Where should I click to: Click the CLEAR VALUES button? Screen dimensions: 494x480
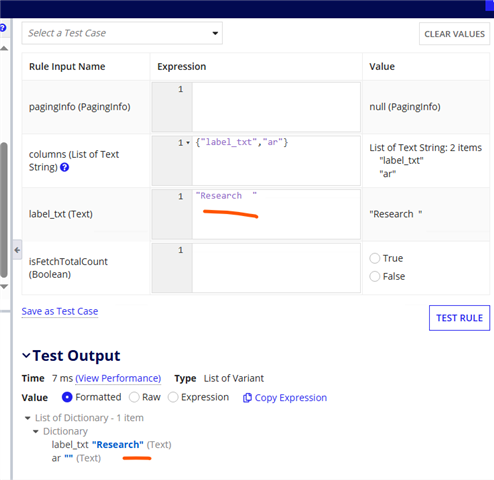point(454,34)
